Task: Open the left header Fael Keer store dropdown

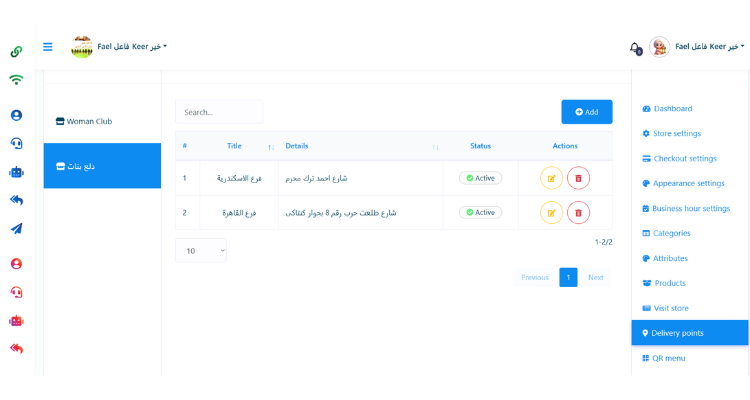Action: click(x=132, y=46)
